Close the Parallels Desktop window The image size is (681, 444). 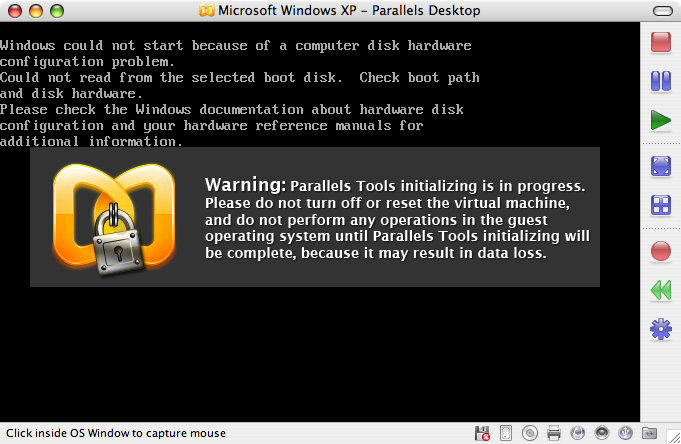pyautogui.click(x=15, y=11)
